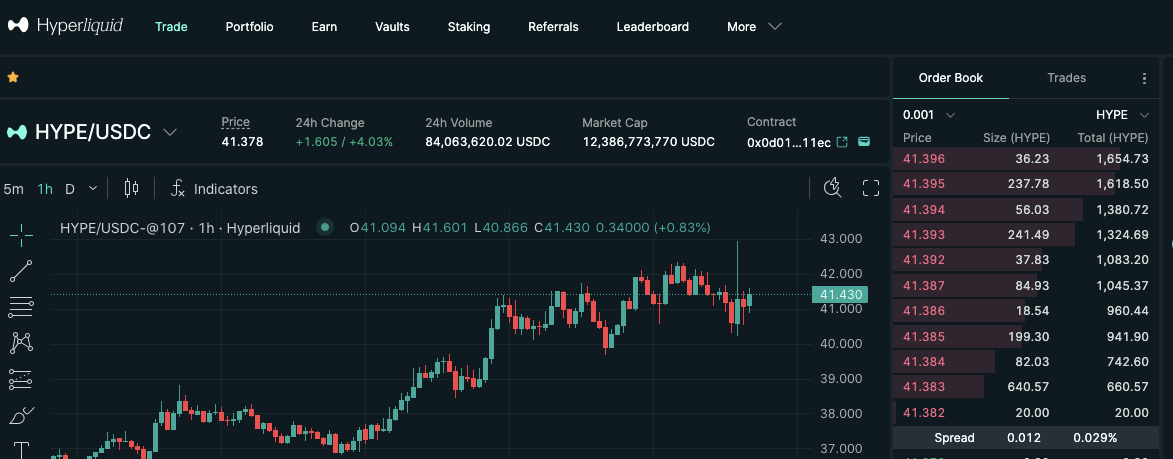
Task: Toggle the green chart status dot
Action: 325,227
